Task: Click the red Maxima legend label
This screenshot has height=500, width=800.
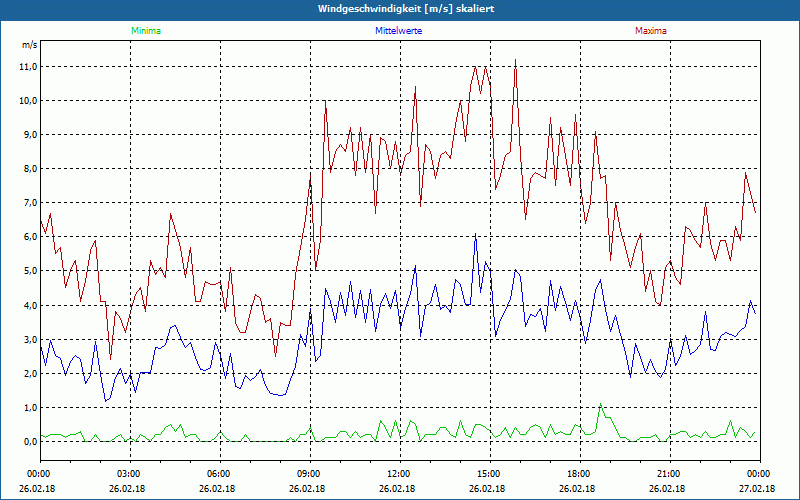Action: 651,31
